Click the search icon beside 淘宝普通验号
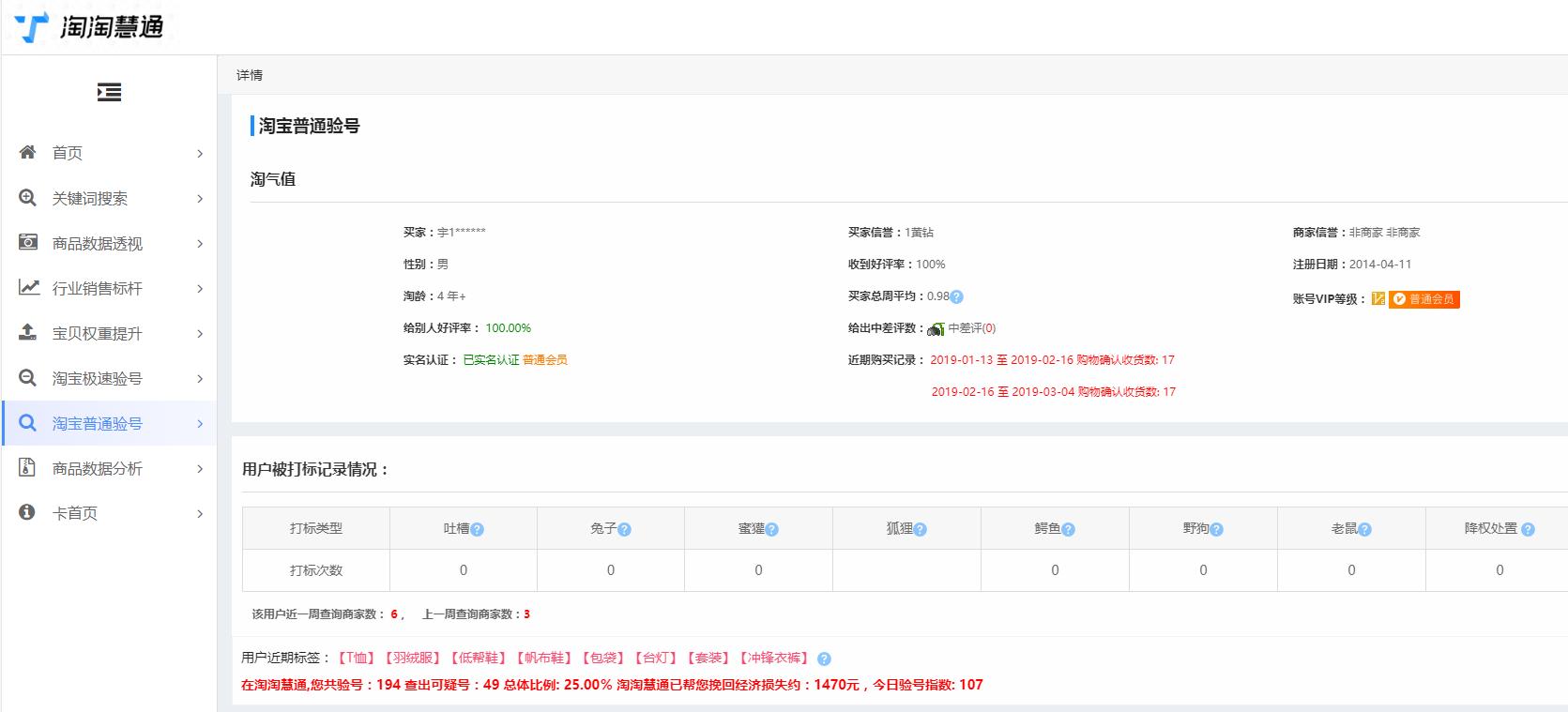 (28, 422)
